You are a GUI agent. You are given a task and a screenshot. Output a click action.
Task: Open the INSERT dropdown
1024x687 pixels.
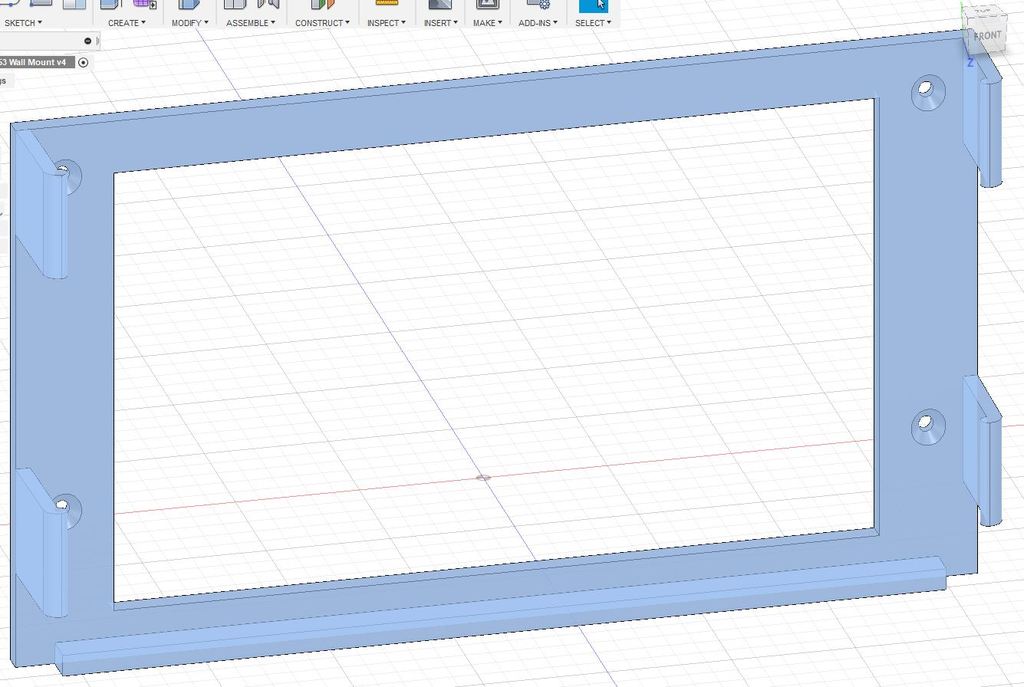coord(440,23)
